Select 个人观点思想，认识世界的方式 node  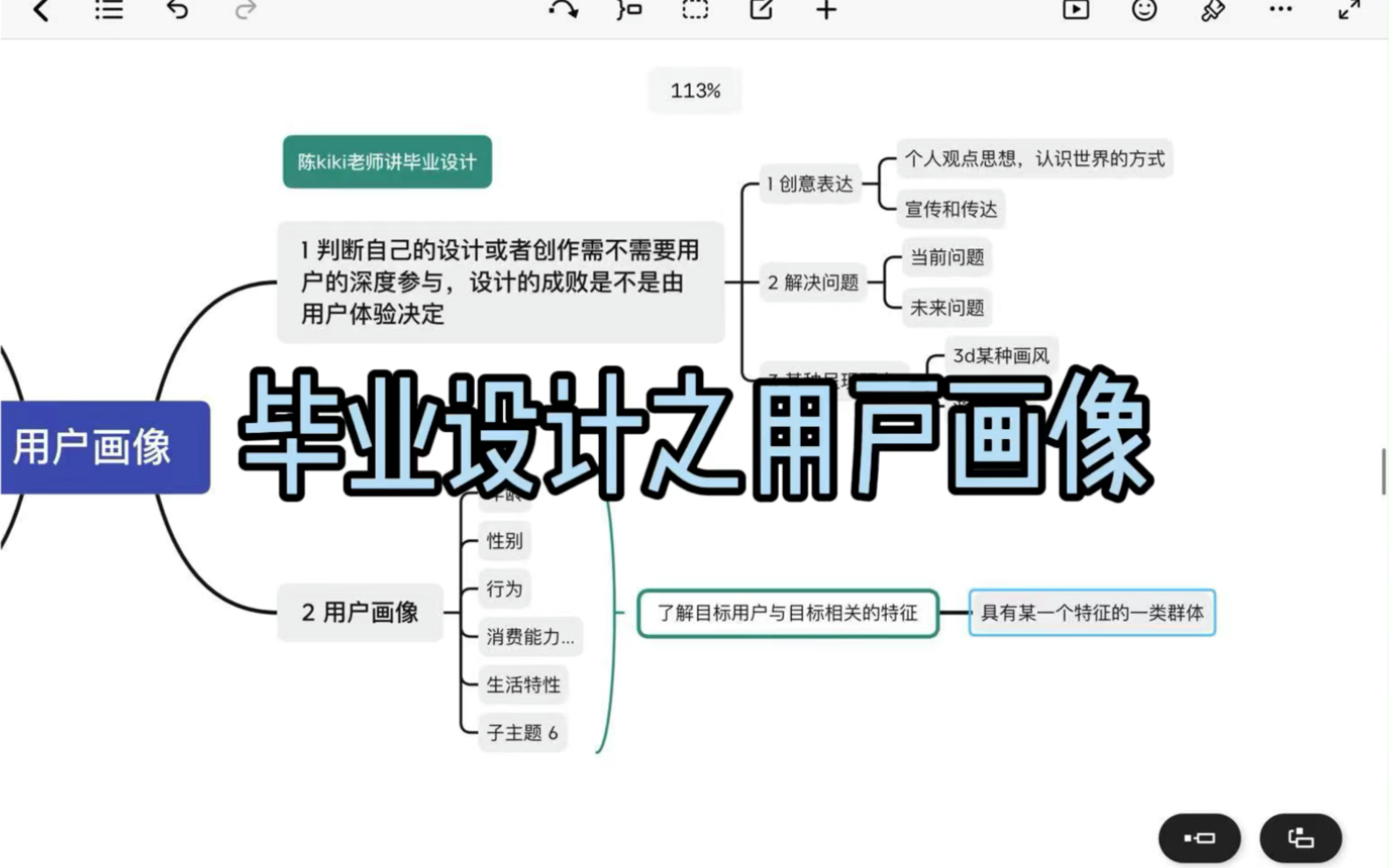click(x=1034, y=159)
